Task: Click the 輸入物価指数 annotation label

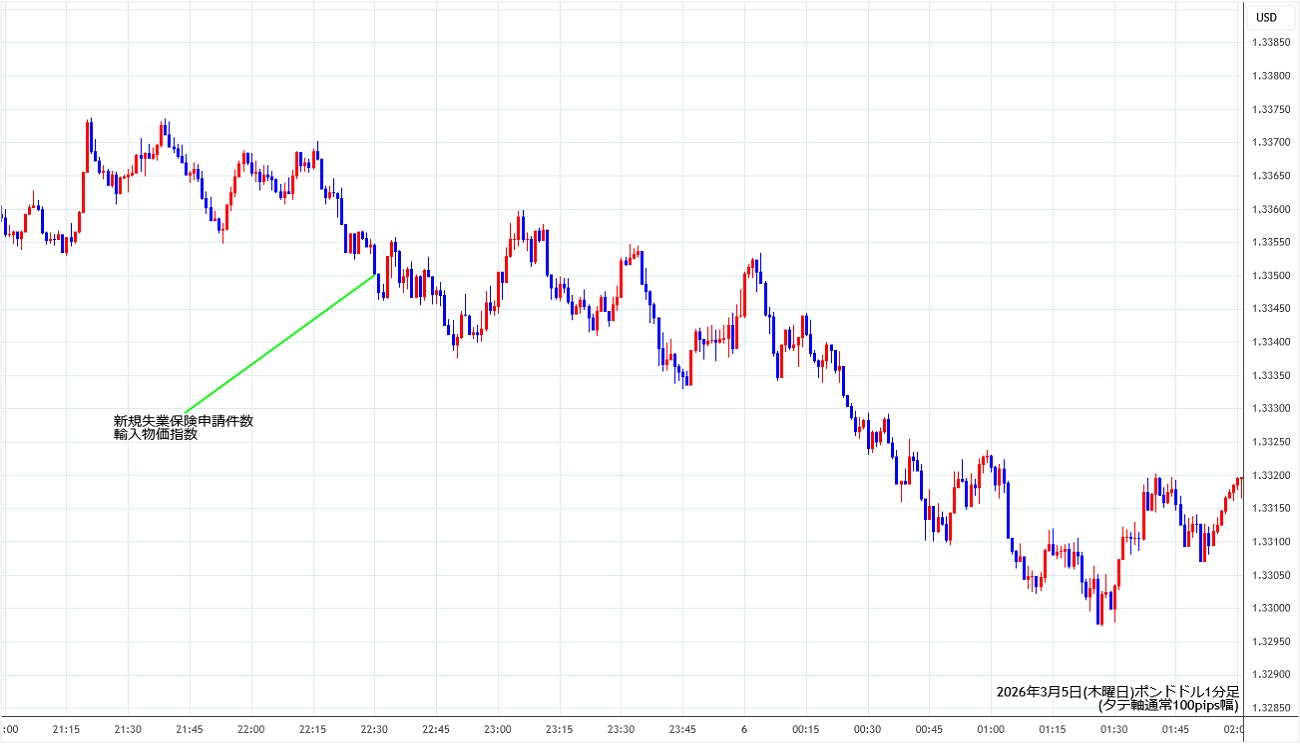Action: 155,435
